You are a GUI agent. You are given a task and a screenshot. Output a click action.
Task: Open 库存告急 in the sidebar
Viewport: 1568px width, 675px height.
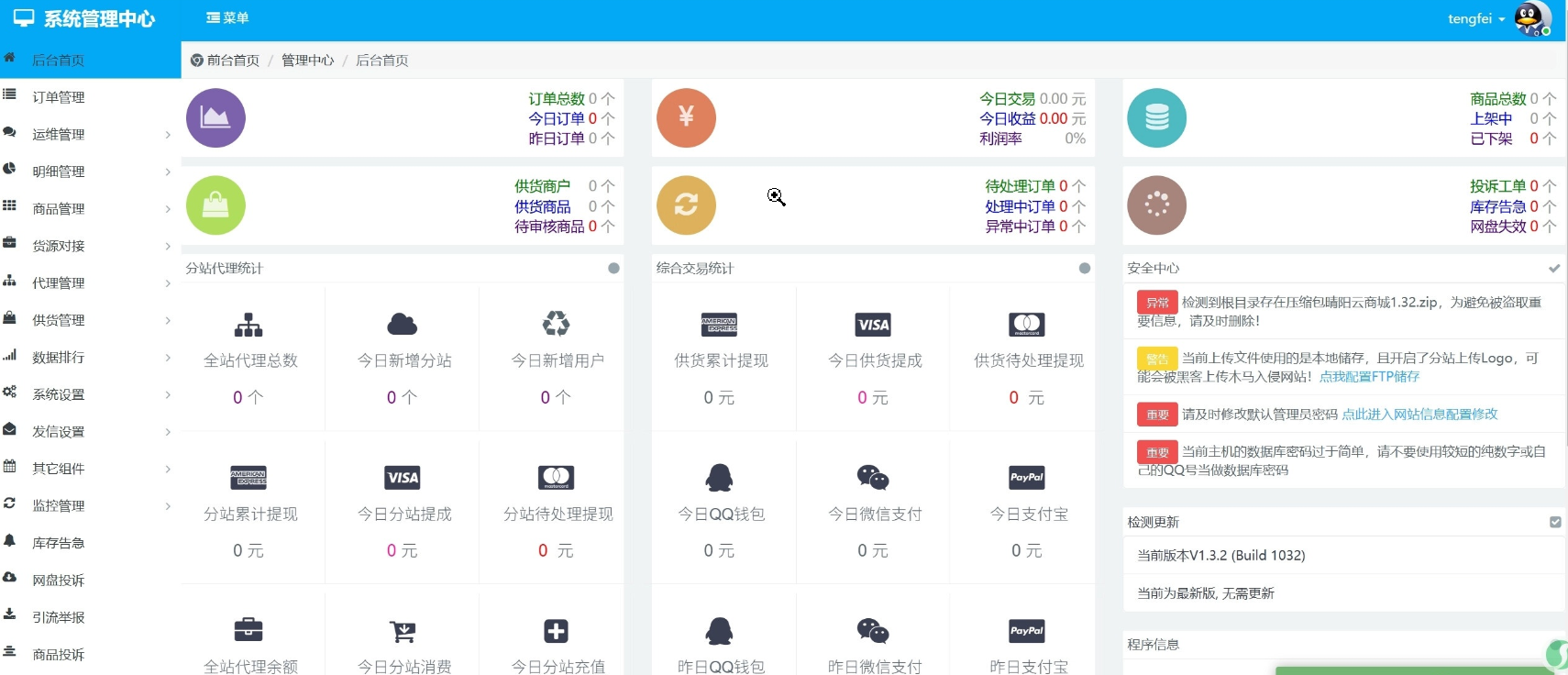pyautogui.click(x=90, y=543)
